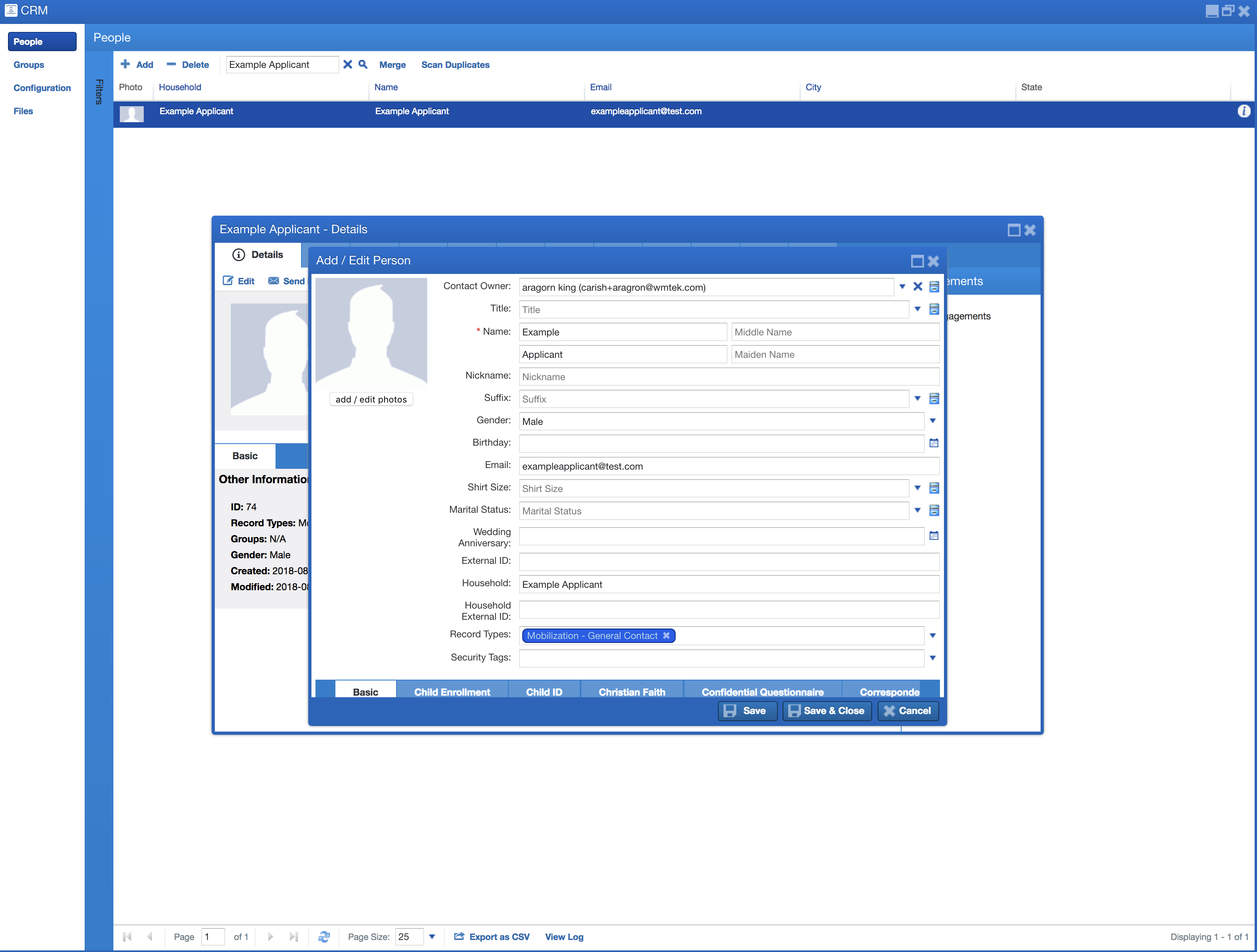The image size is (1257, 952).
Task: Open the Page Size dropdown
Action: click(432, 937)
